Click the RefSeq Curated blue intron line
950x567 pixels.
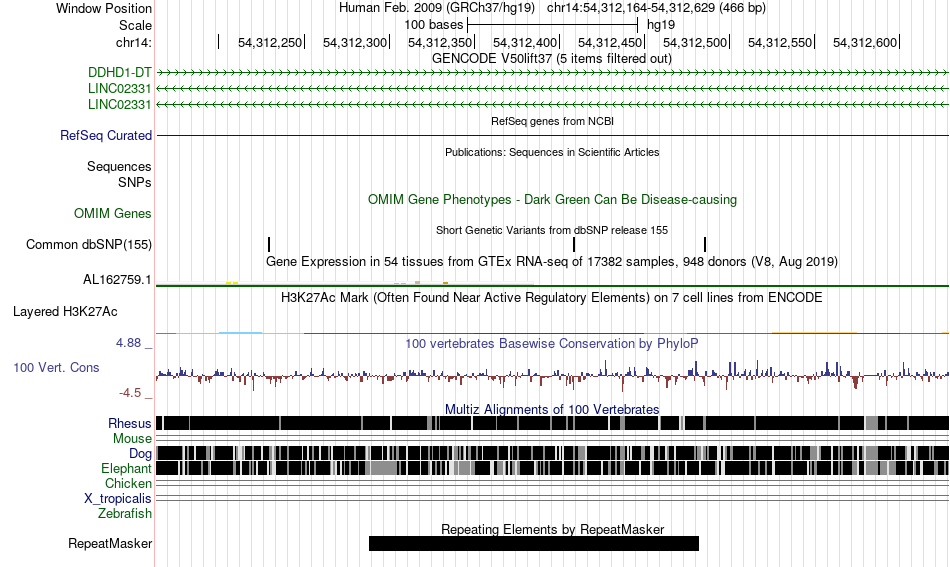[553, 135]
